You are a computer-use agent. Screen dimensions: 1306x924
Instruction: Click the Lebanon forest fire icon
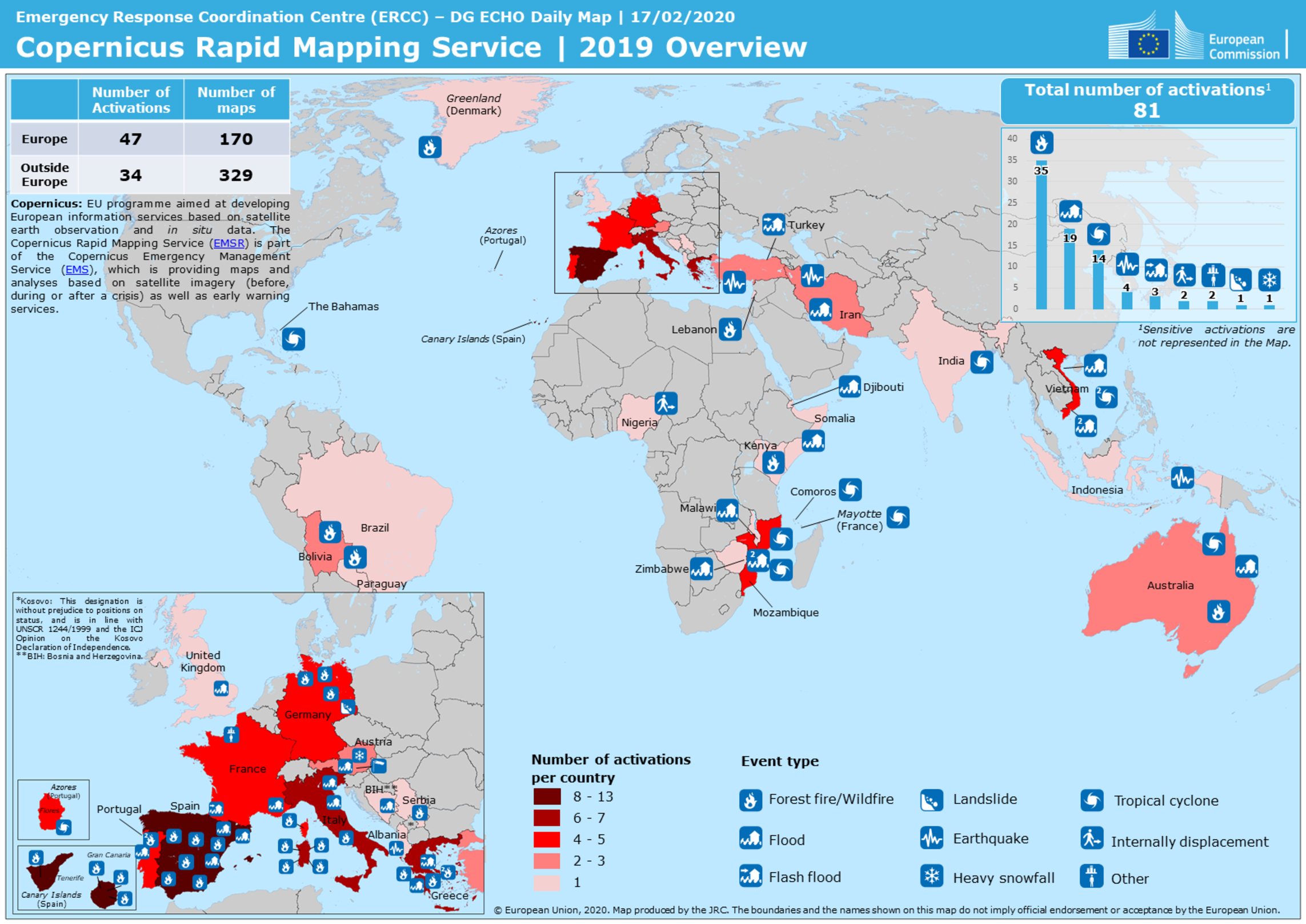point(730,329)
